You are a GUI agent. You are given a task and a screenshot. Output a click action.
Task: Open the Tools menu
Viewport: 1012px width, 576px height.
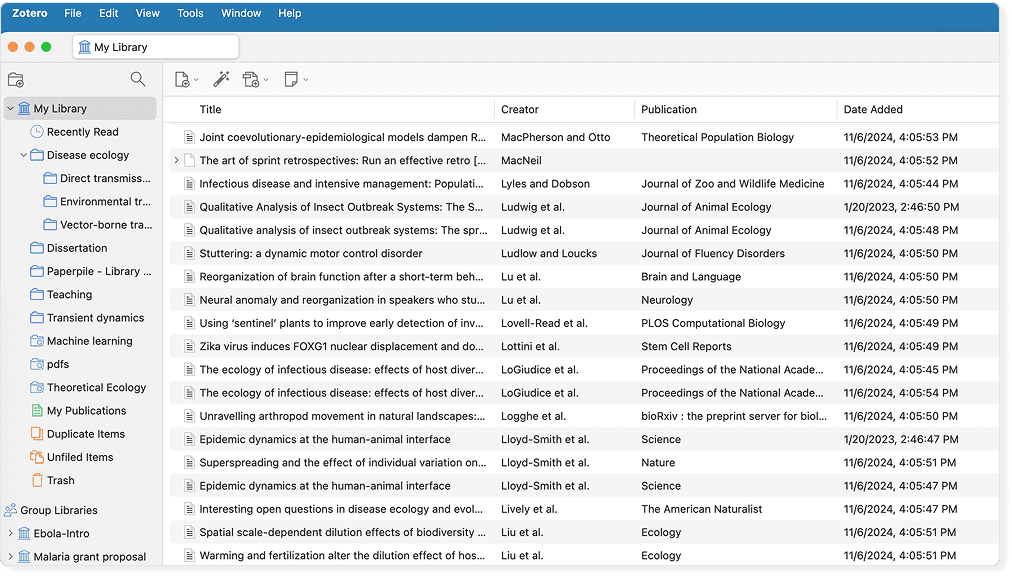tap(190, 13)
